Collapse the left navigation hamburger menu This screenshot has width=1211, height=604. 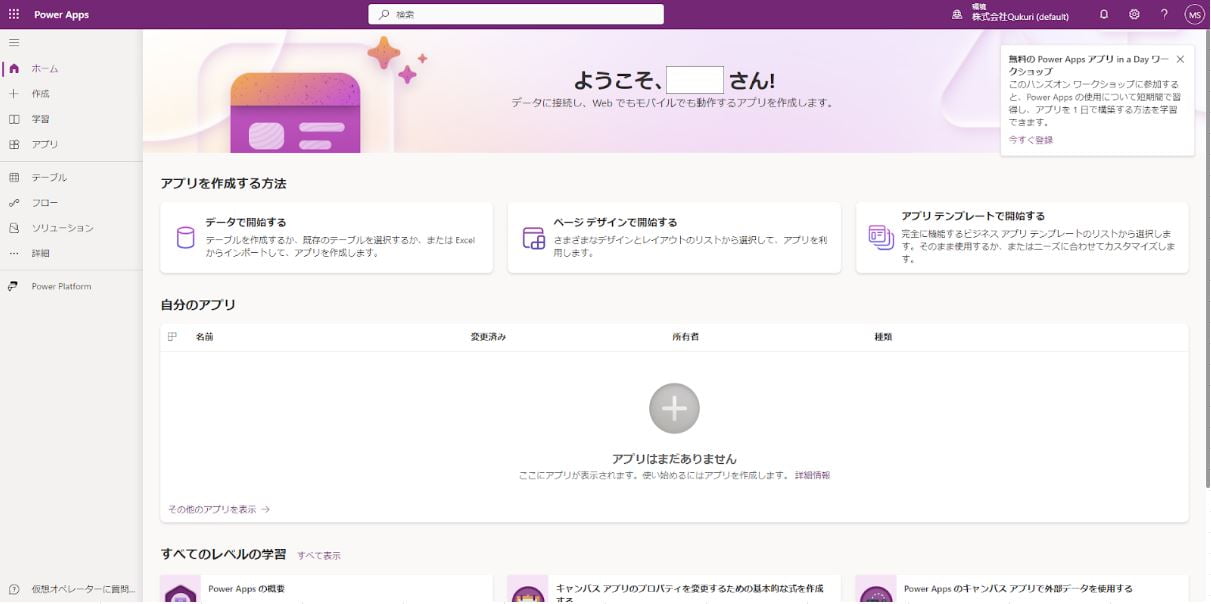click(14, 43)
